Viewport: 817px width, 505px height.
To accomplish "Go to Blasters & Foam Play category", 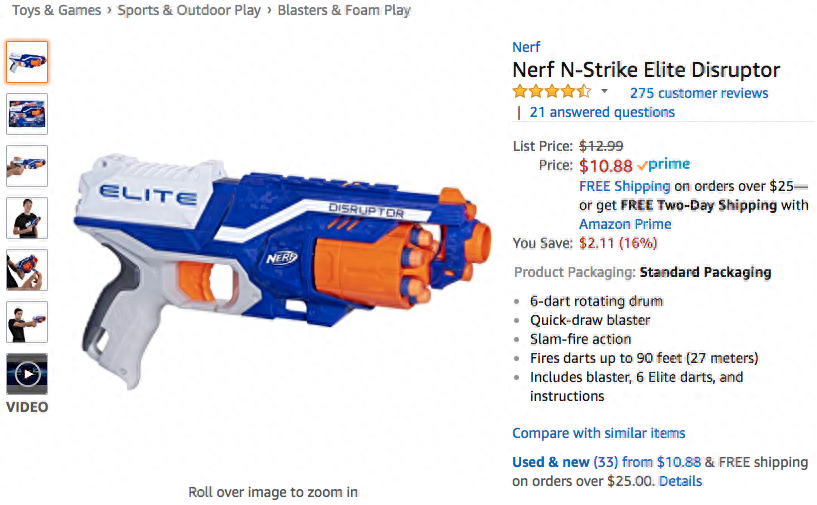I will tap(344, 10).
